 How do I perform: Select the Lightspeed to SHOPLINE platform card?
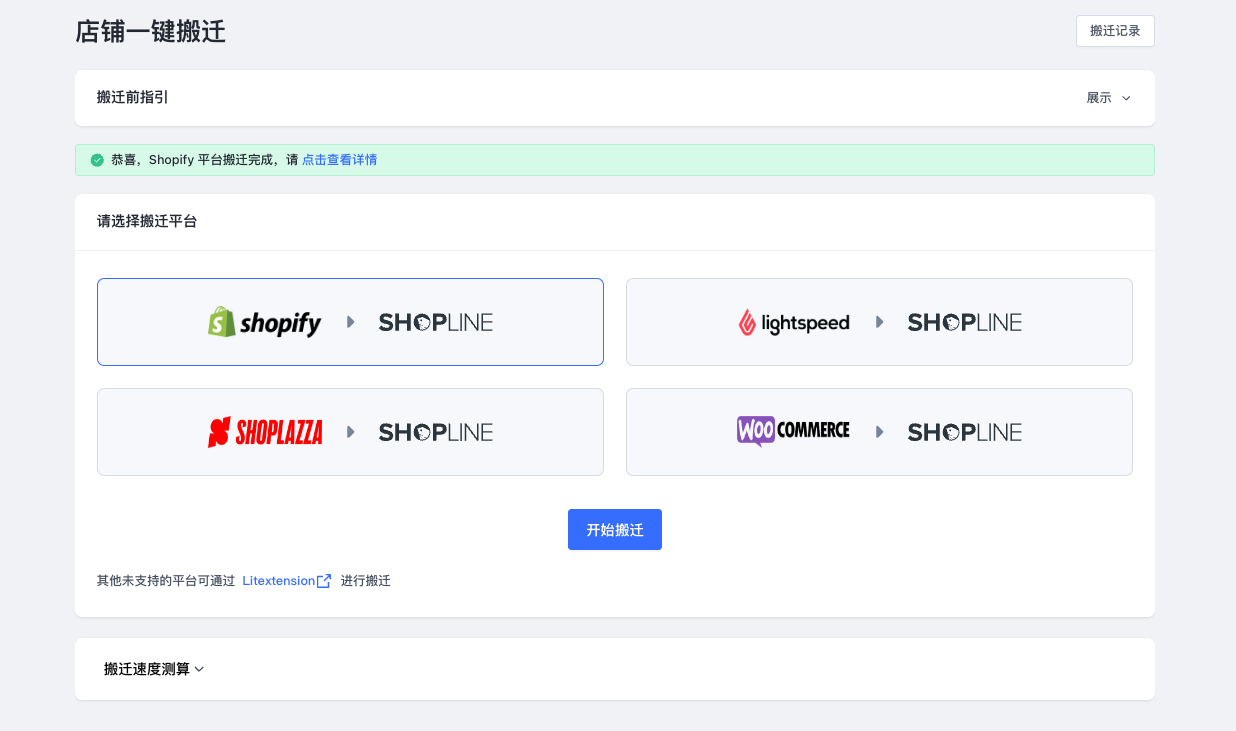pyautogui.click(x=879, y=322)
